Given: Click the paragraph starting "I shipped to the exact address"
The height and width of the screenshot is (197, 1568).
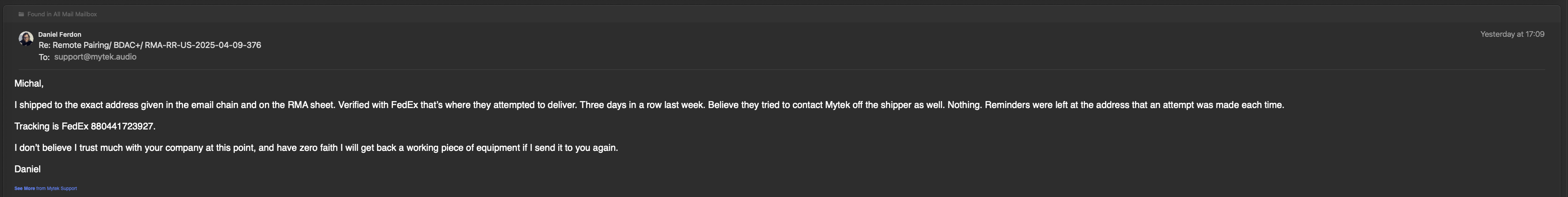Looking at the screenshot, I should tap(649, 105).
